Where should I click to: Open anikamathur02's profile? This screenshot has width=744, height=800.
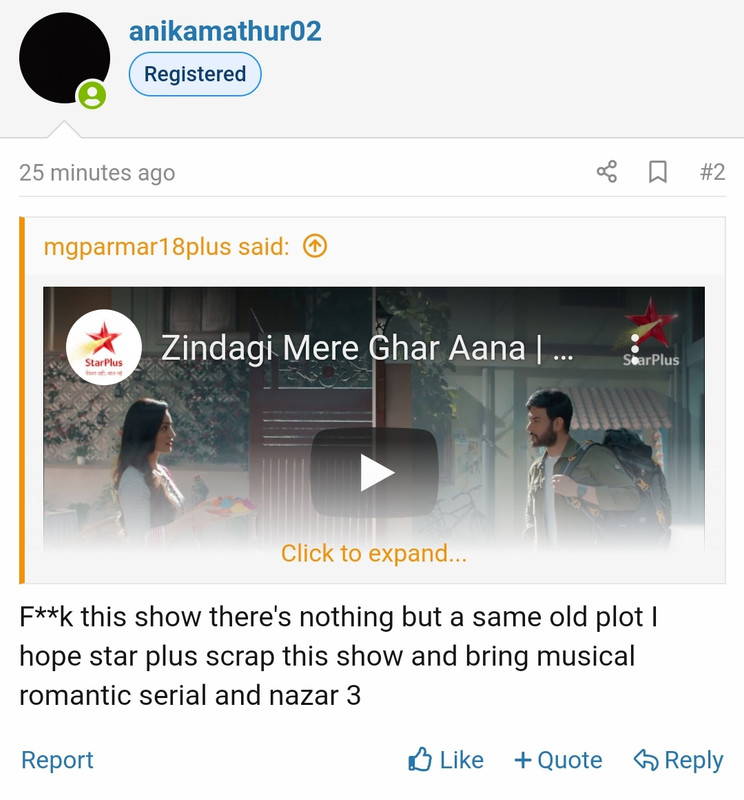[x=225, y=31]
